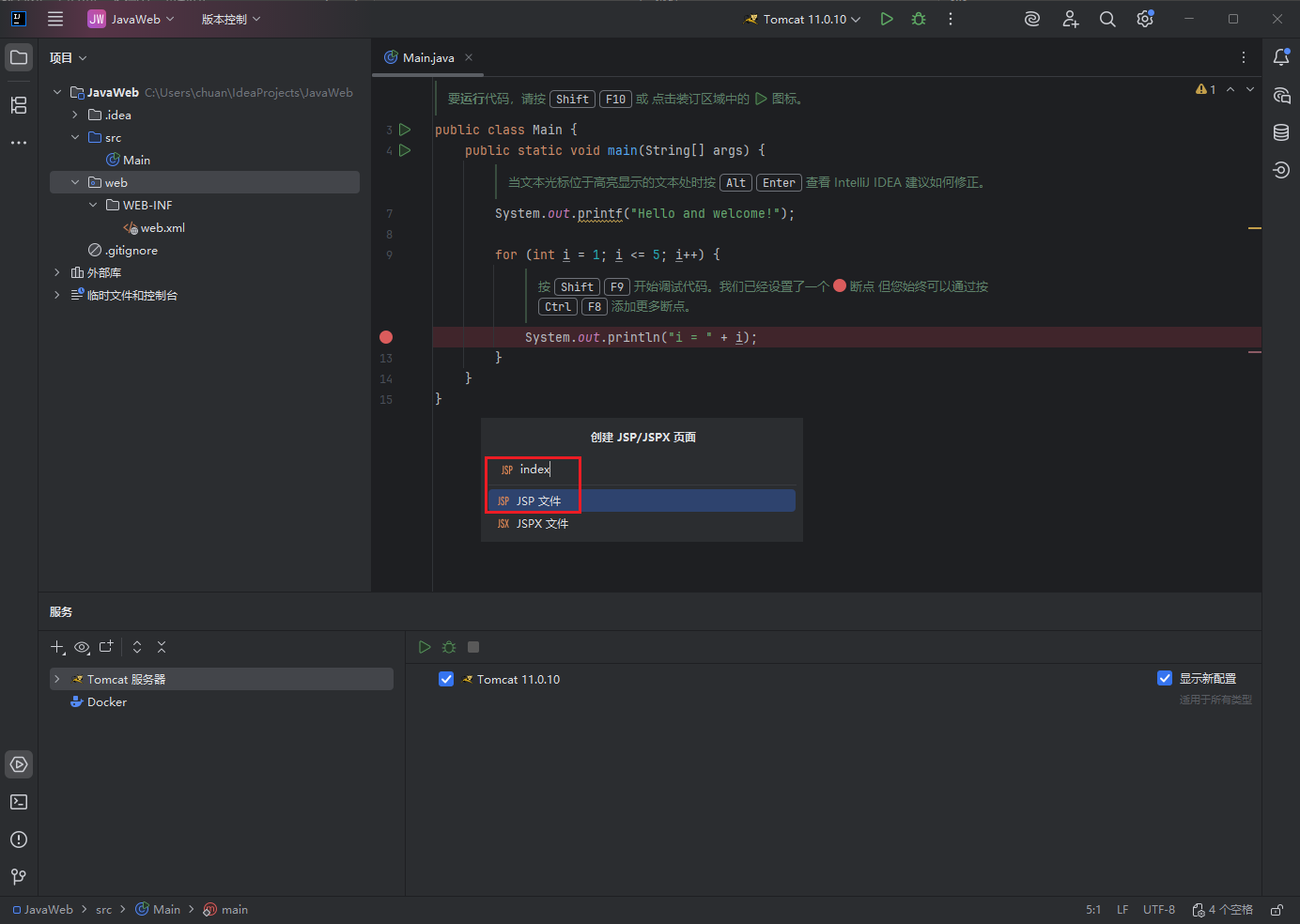Open more run actions menu

coord(951,19)
